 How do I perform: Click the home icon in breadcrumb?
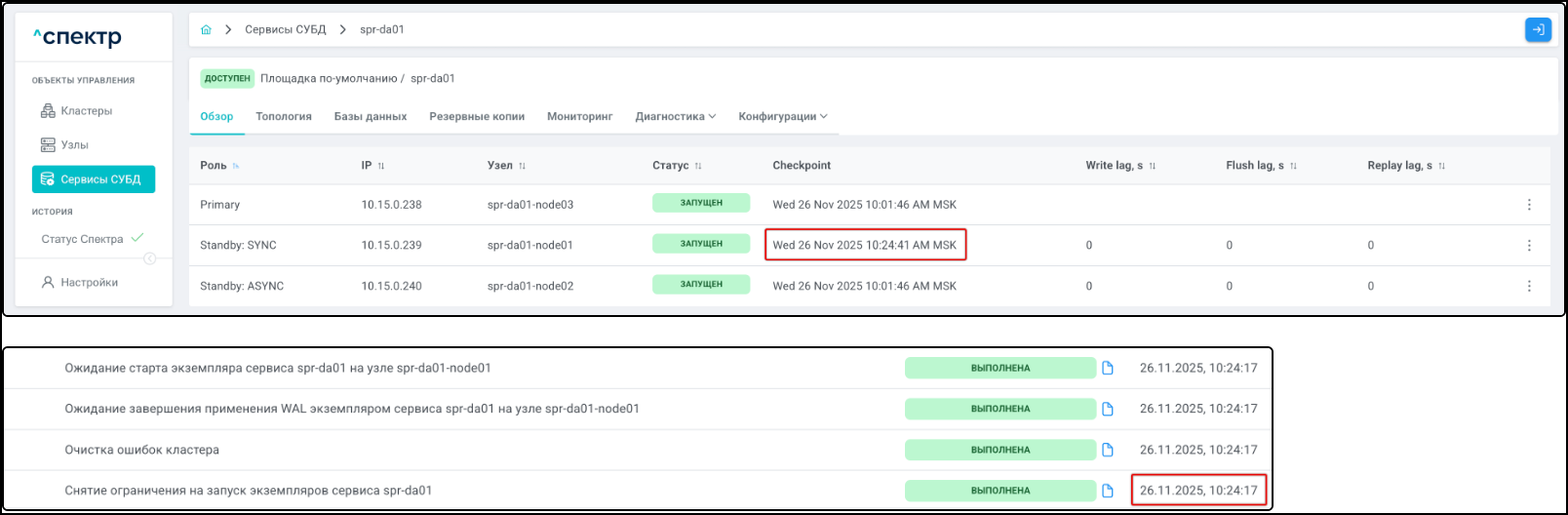206,30
